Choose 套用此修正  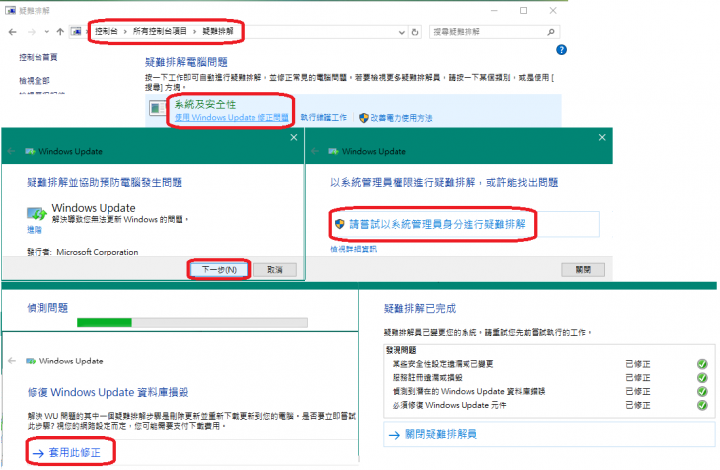[x=67, y=453]
